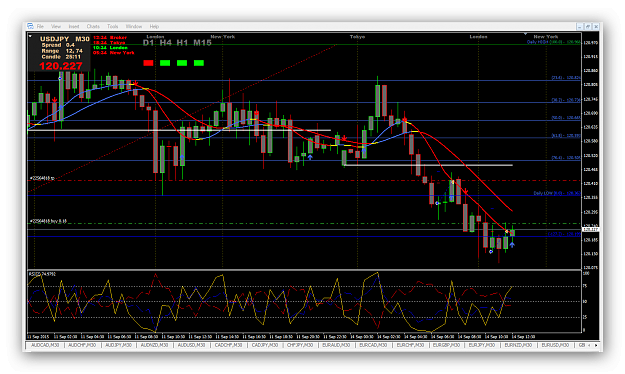Open the Window menu
Viewport: 625px width, 374px height.
pyautogui.click(x=134, y=26)
